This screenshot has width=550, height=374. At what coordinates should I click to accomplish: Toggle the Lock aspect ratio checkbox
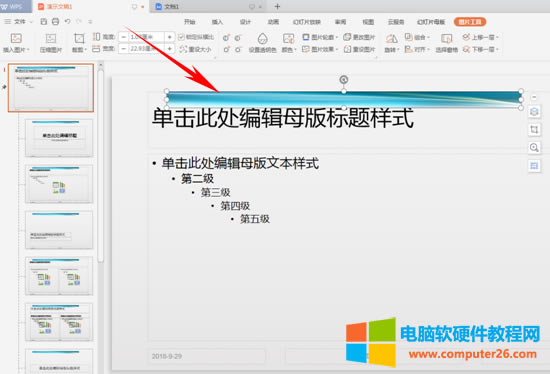[x=181, y=37]
